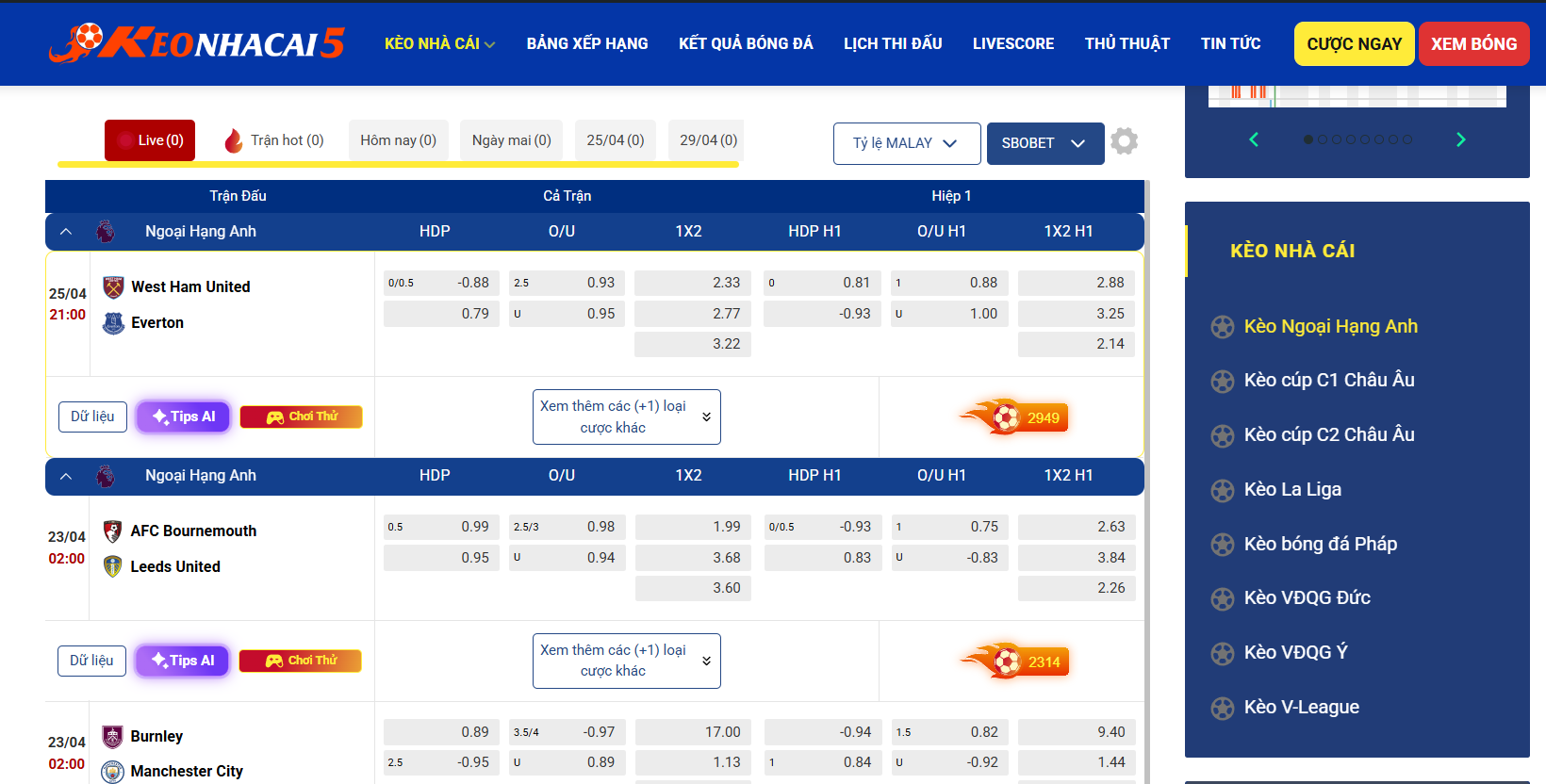1546x784 pixels.
Task: Go to next carousel slide arrow
Action: pos(1461,139)
